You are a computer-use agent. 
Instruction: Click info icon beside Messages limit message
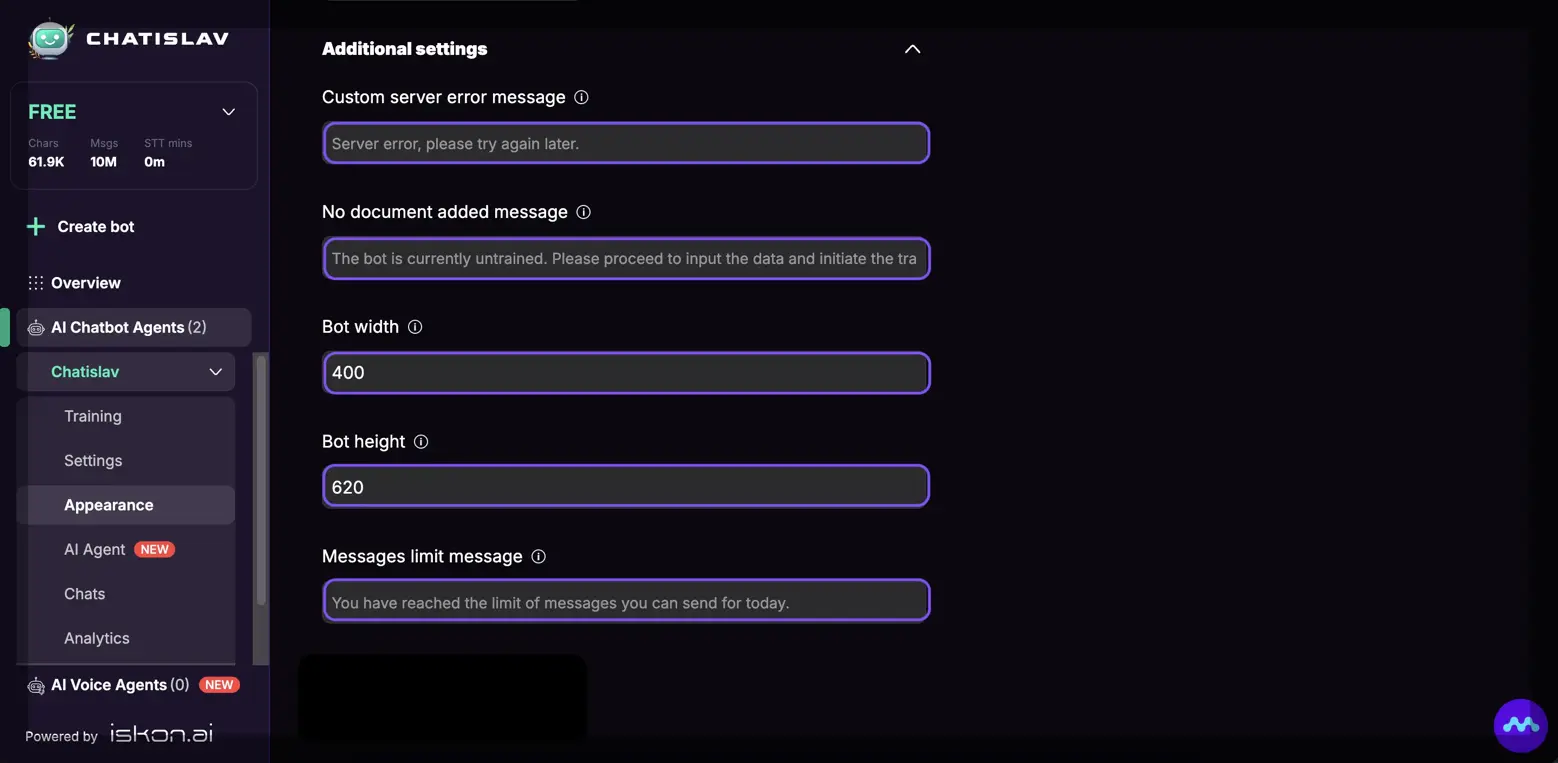pos(538,556)
